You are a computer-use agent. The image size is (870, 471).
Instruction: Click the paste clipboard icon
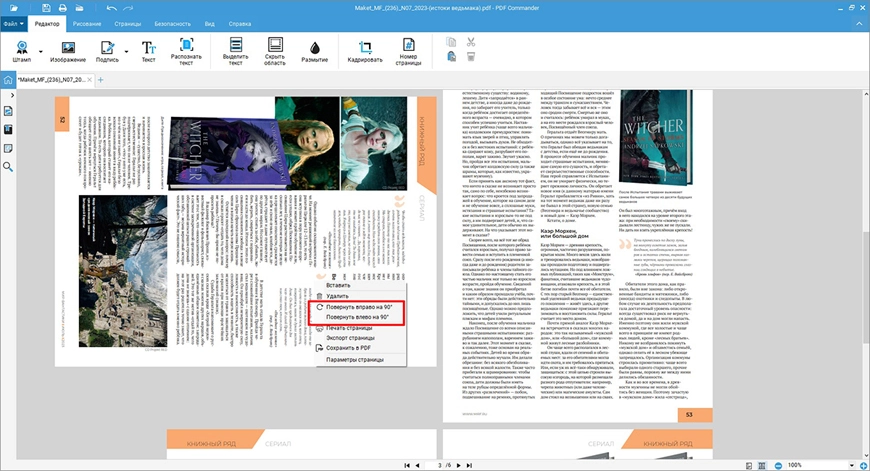click(451, 57)
